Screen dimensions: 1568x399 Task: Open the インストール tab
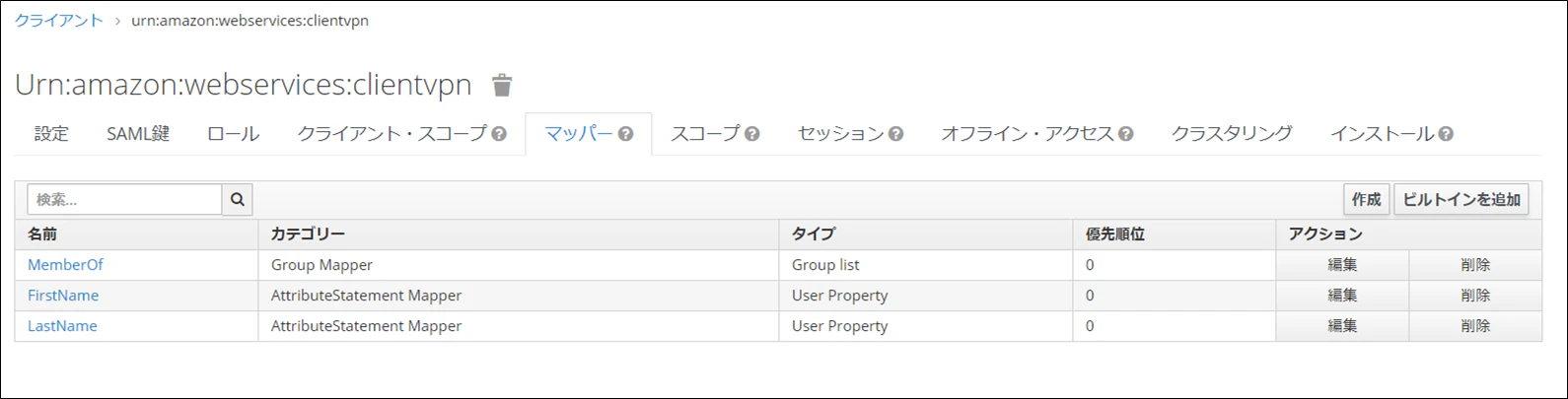click(x=1382, y=134)
